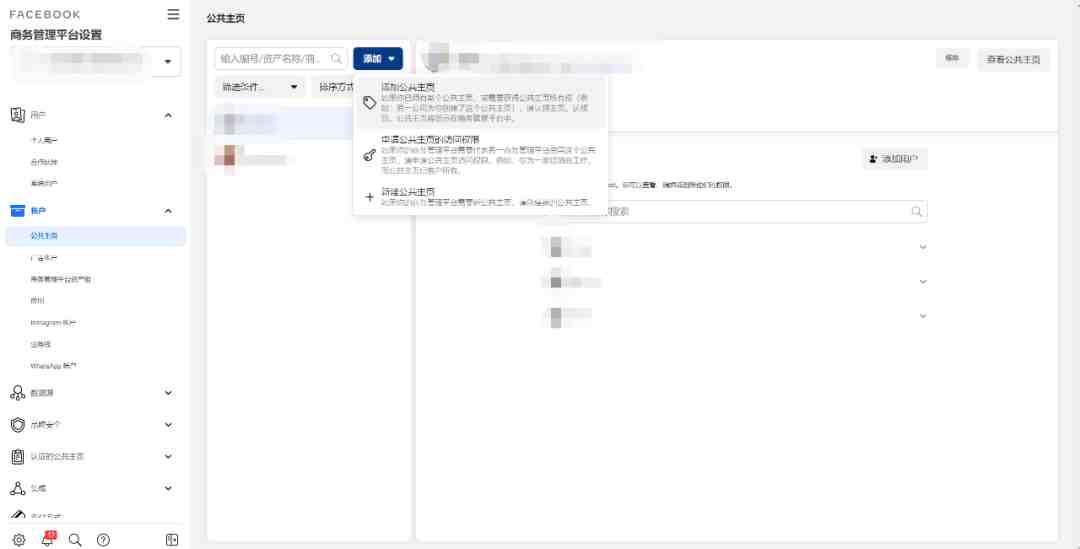Viewport: 1080px width, 549px height.
Task: Click the search magnifier at sidebar bottom
Action: pos(75,540)
